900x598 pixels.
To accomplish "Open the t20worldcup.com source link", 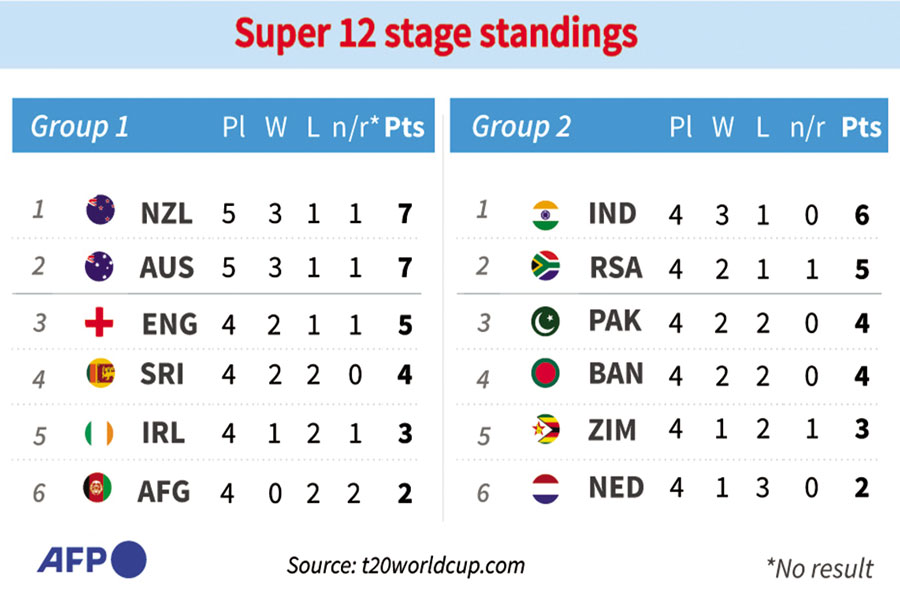I will (x=405, y=565).
